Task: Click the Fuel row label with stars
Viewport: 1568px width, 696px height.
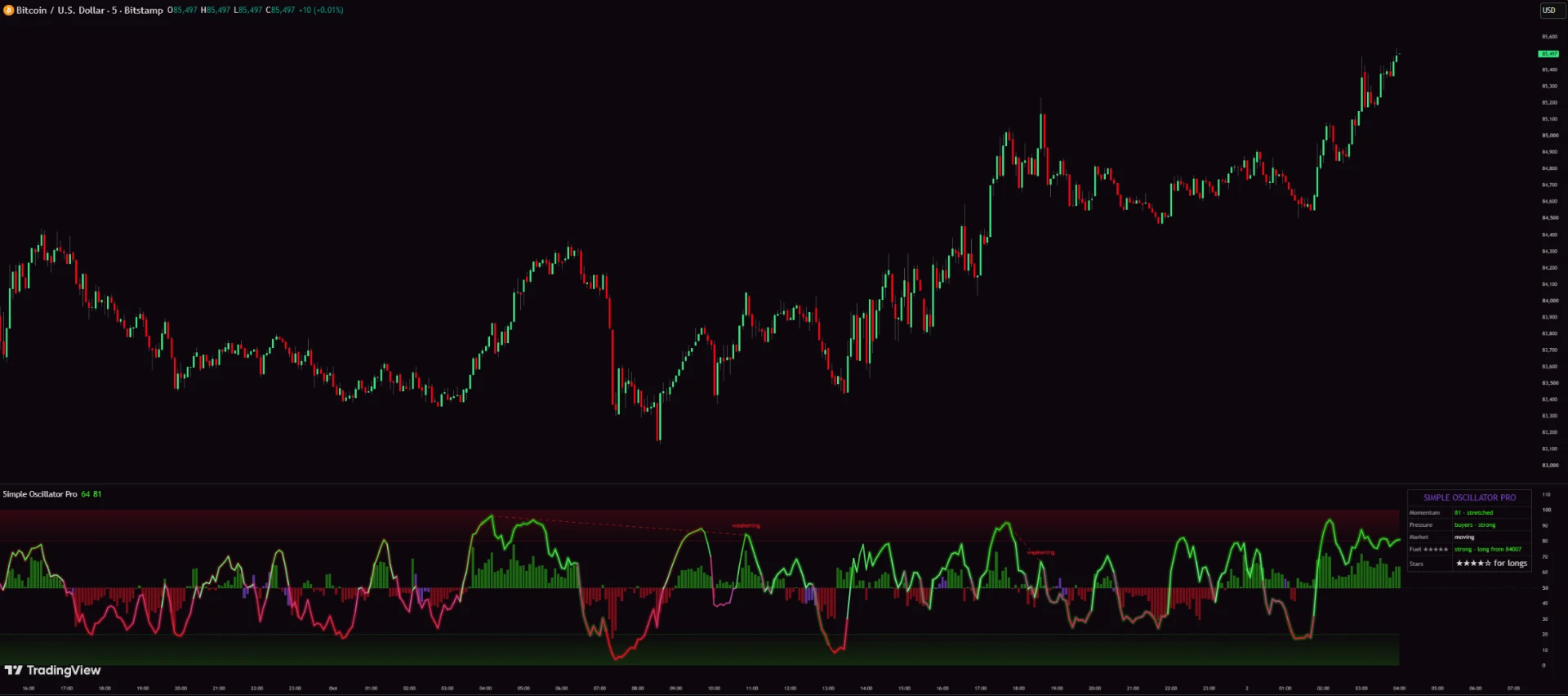Action: pyautogui.click(x=1428, y=550)
